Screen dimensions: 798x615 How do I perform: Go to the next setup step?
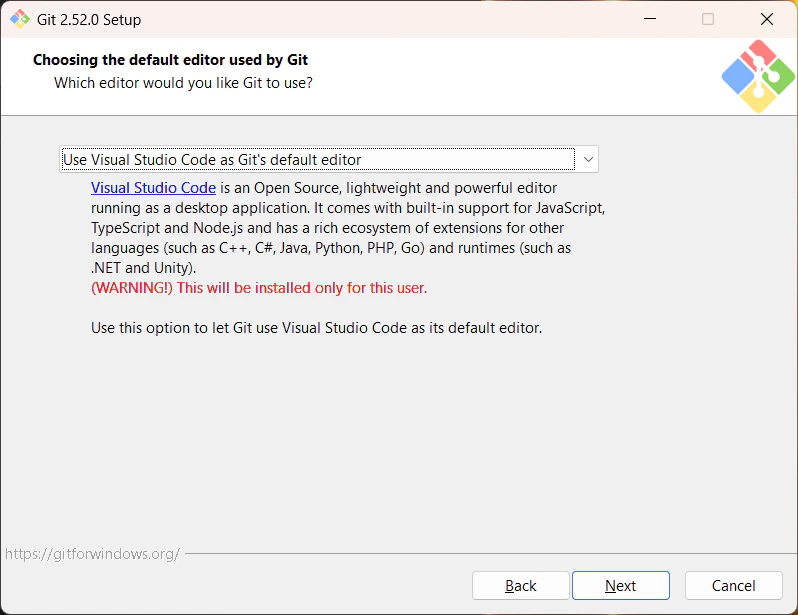click(x=620, y=585)
